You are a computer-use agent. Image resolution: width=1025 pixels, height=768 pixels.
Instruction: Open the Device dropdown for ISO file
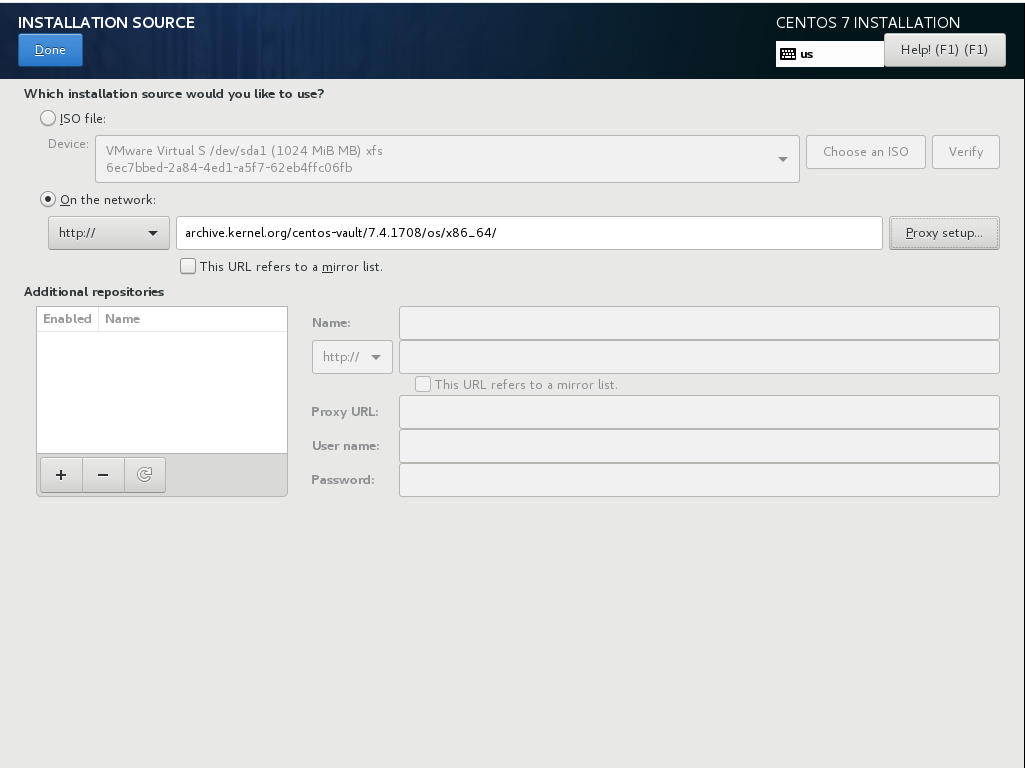447,159
